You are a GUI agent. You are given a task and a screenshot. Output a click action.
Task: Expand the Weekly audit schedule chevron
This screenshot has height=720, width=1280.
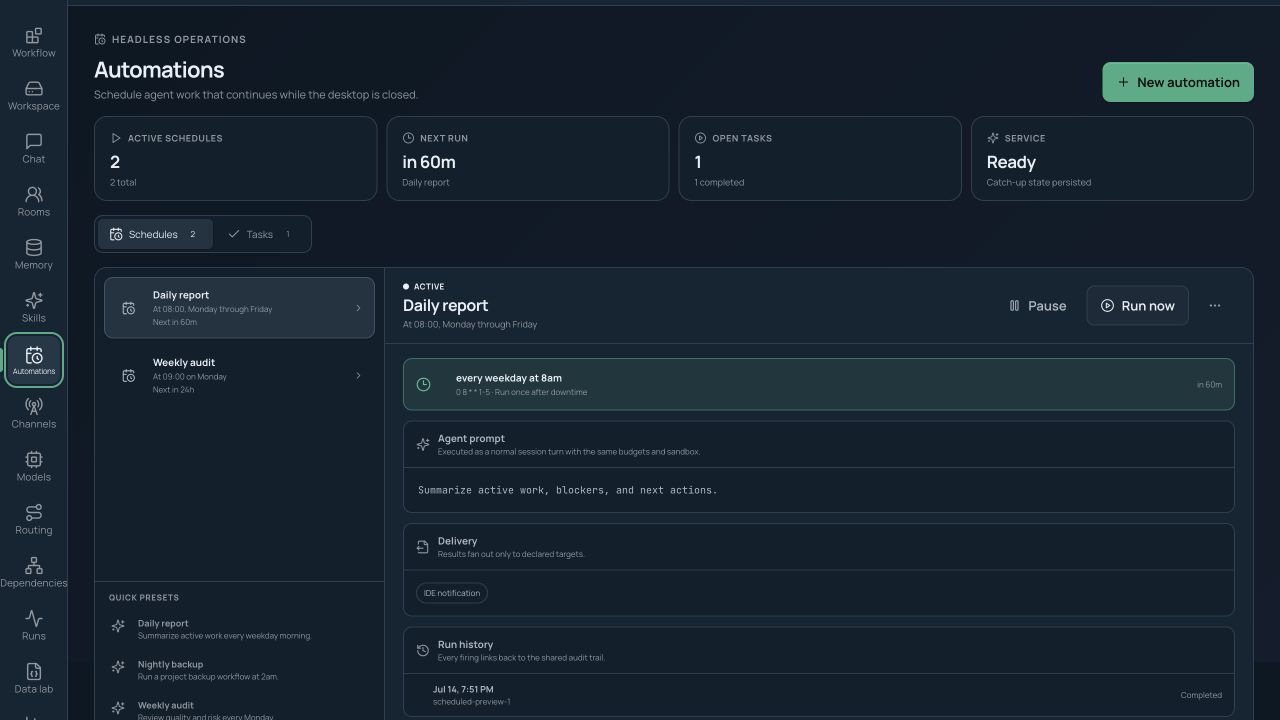pyautogui.click(x=358, y=376)
